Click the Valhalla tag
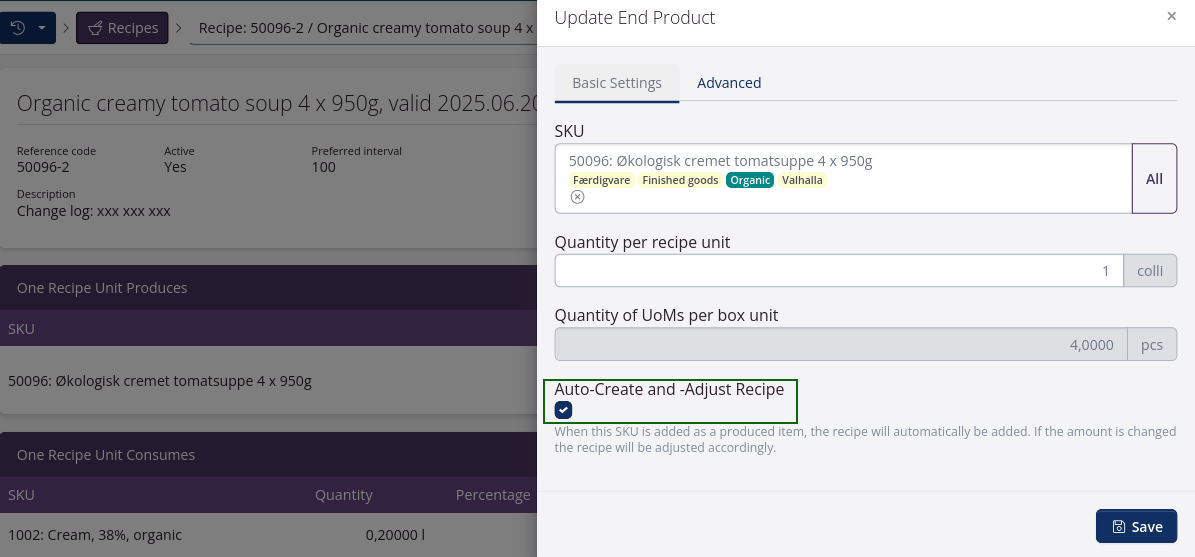The height and width of the screenshot is (557, 1195). tap(802, 180)
